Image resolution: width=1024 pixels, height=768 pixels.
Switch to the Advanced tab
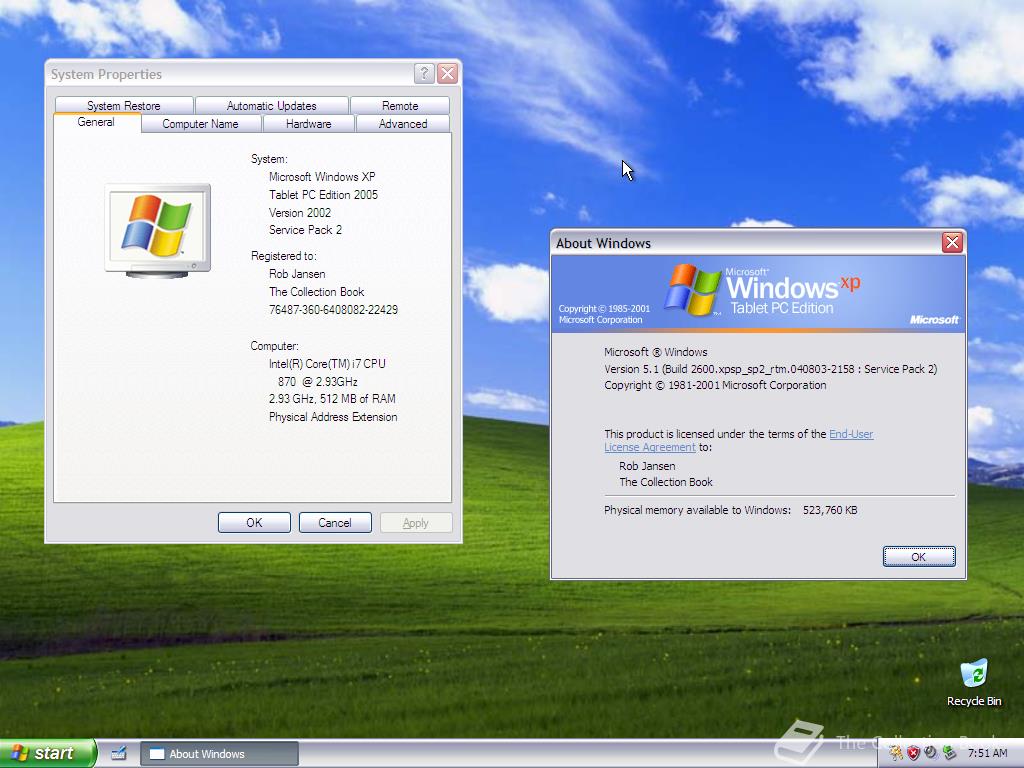point(402,123)
